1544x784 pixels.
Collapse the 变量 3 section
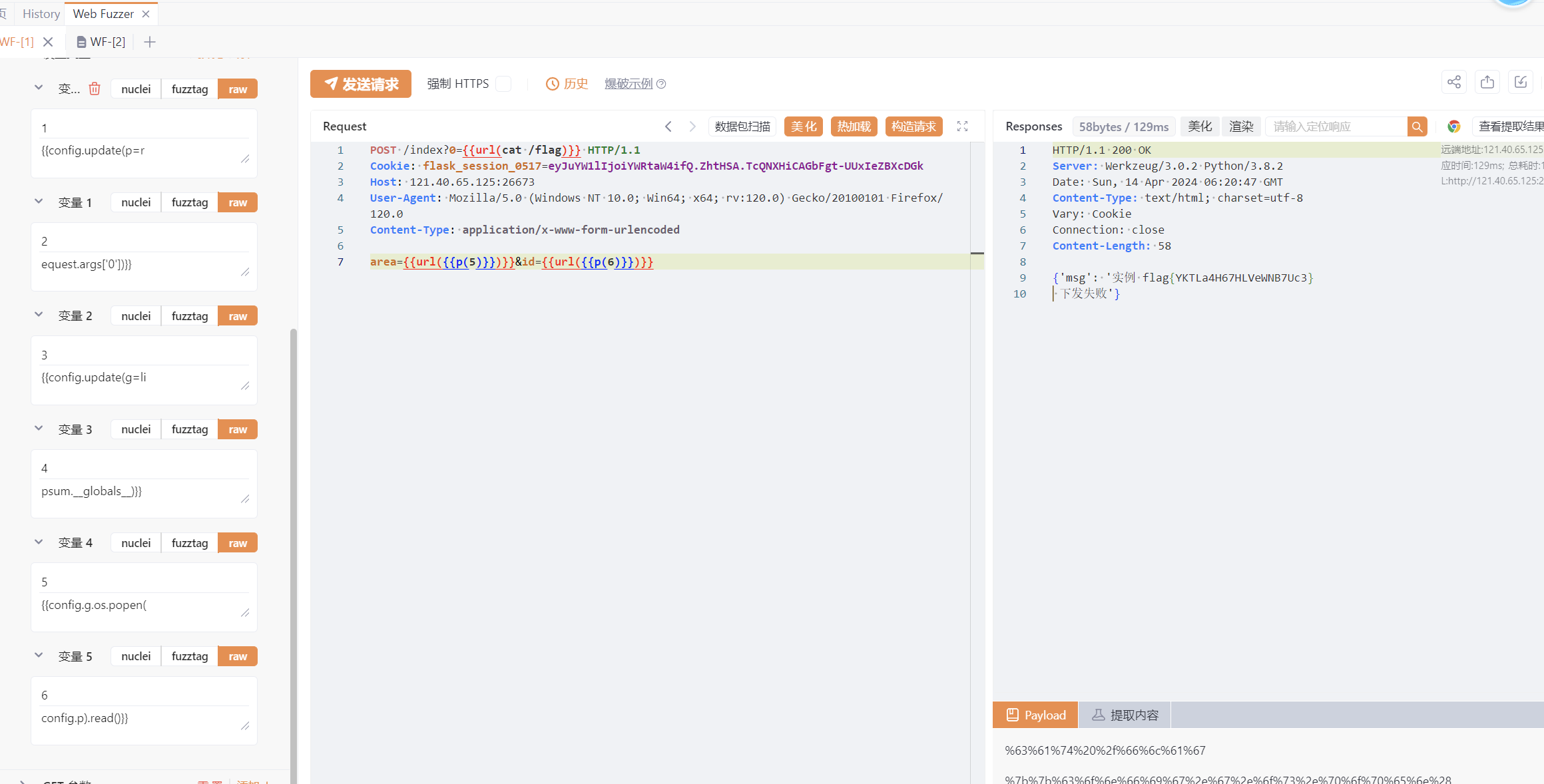click(39, 429)
